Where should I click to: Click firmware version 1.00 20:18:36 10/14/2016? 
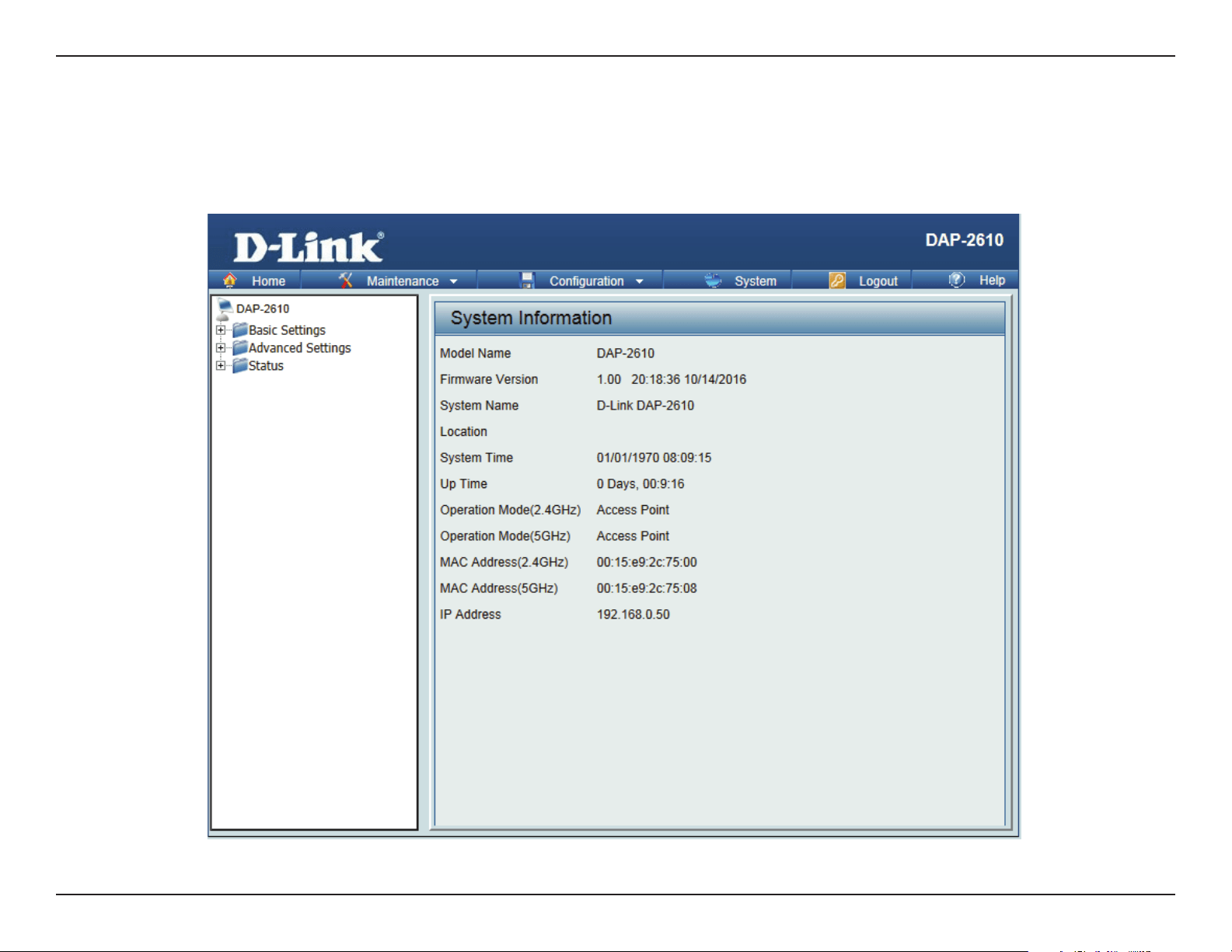coord(672,379)
